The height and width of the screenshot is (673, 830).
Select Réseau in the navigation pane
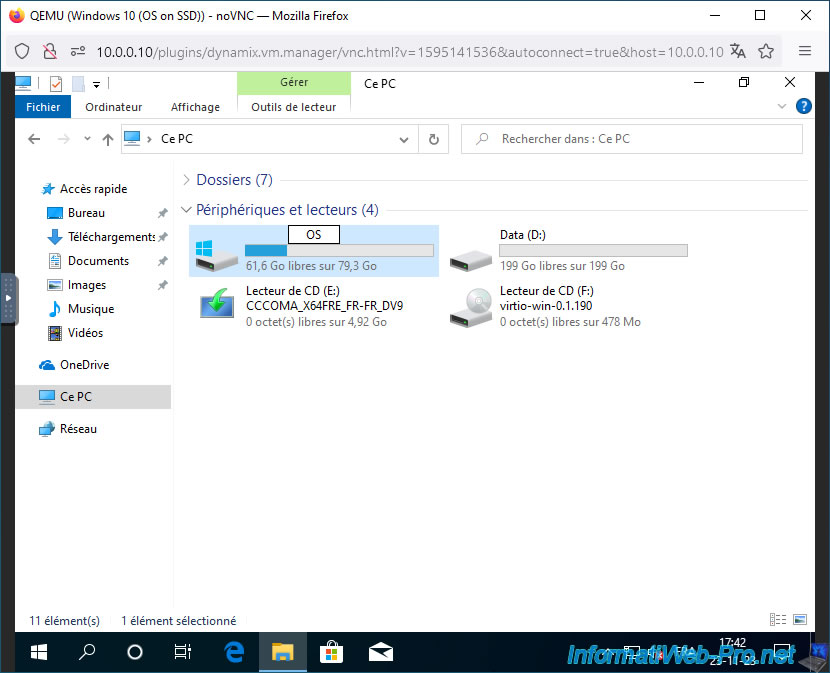coord(78,429)
